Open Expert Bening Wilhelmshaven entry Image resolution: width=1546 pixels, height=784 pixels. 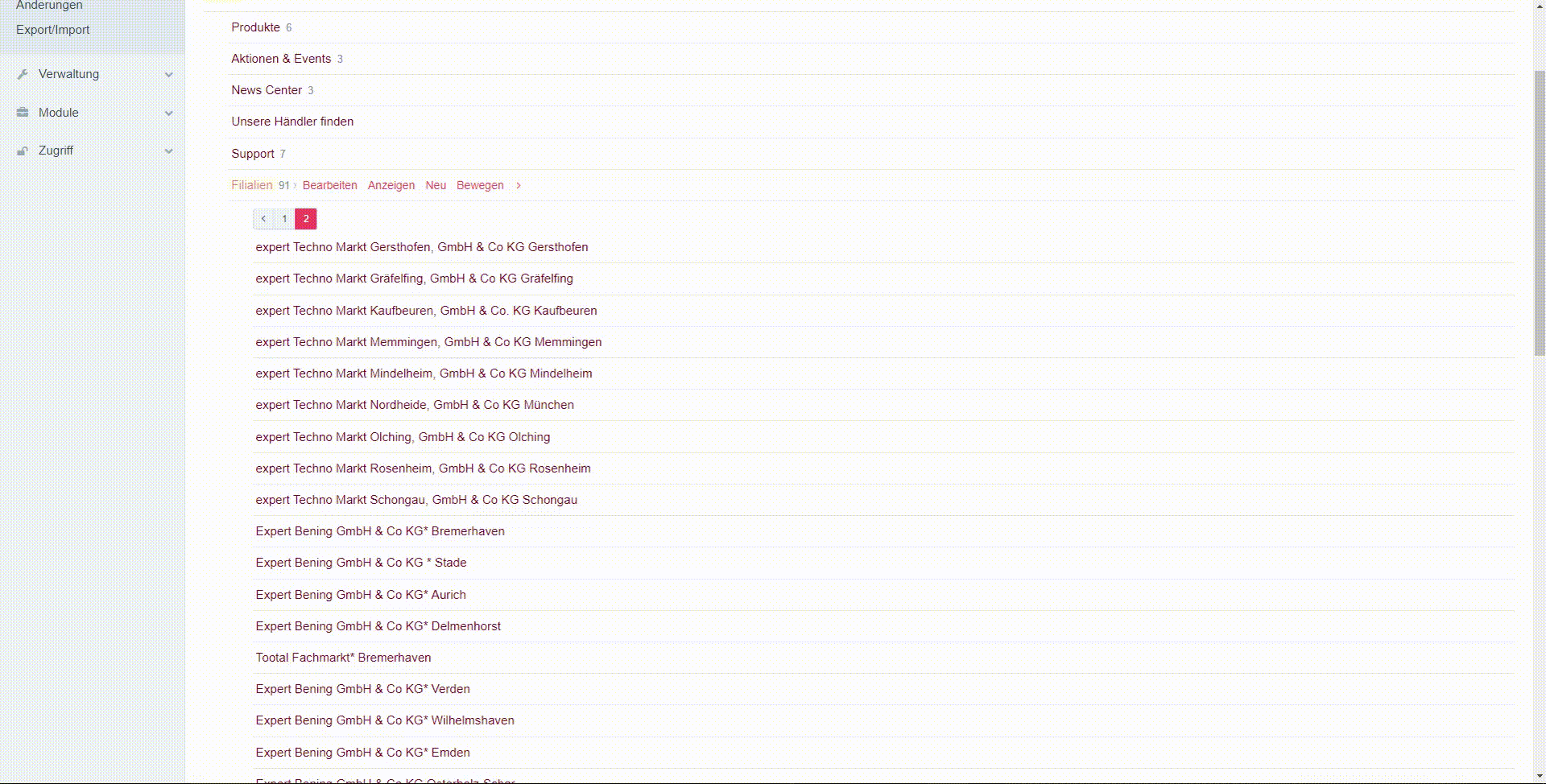[x=385, y=720]
